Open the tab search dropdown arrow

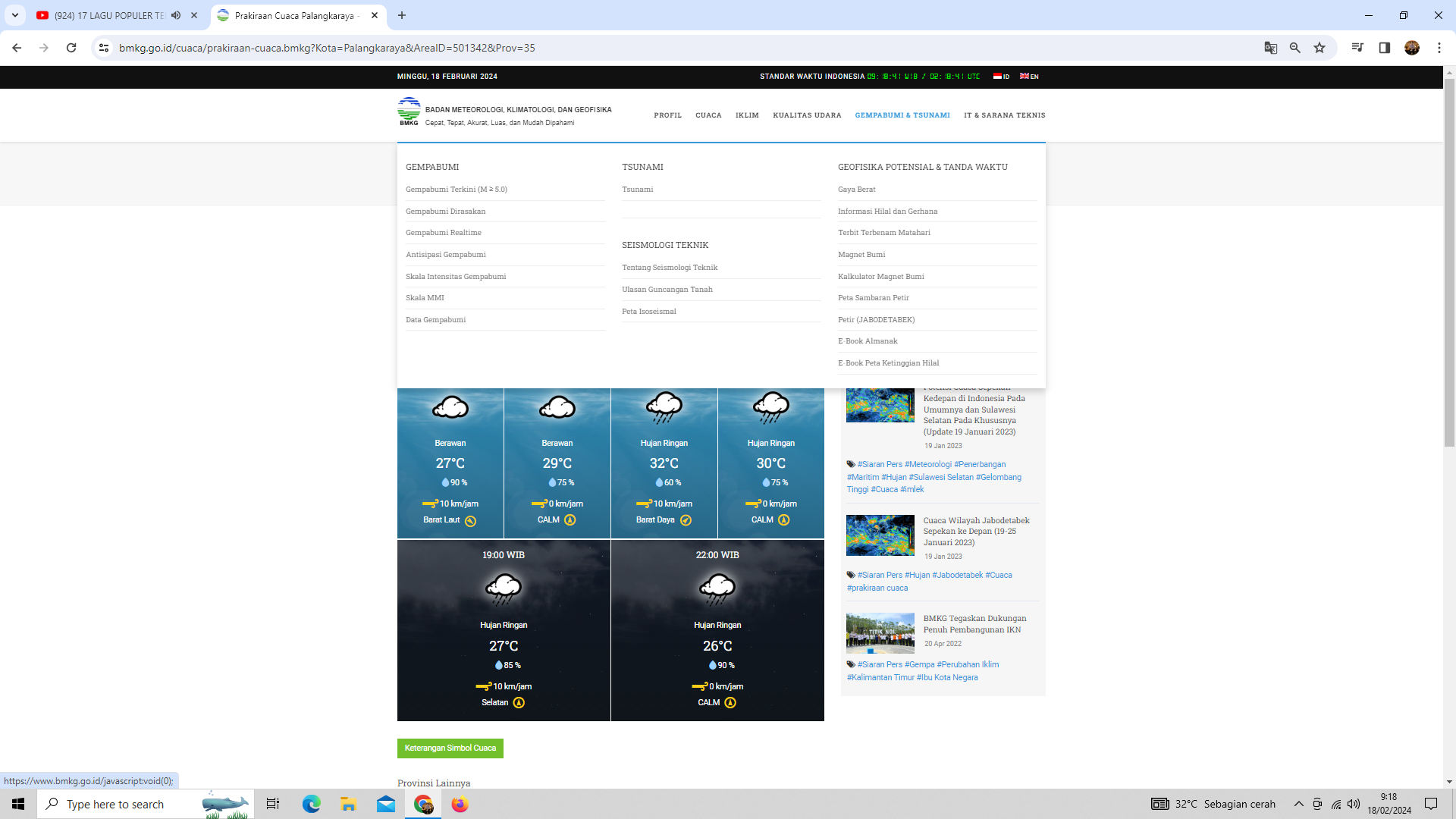(x=14, y=15)
